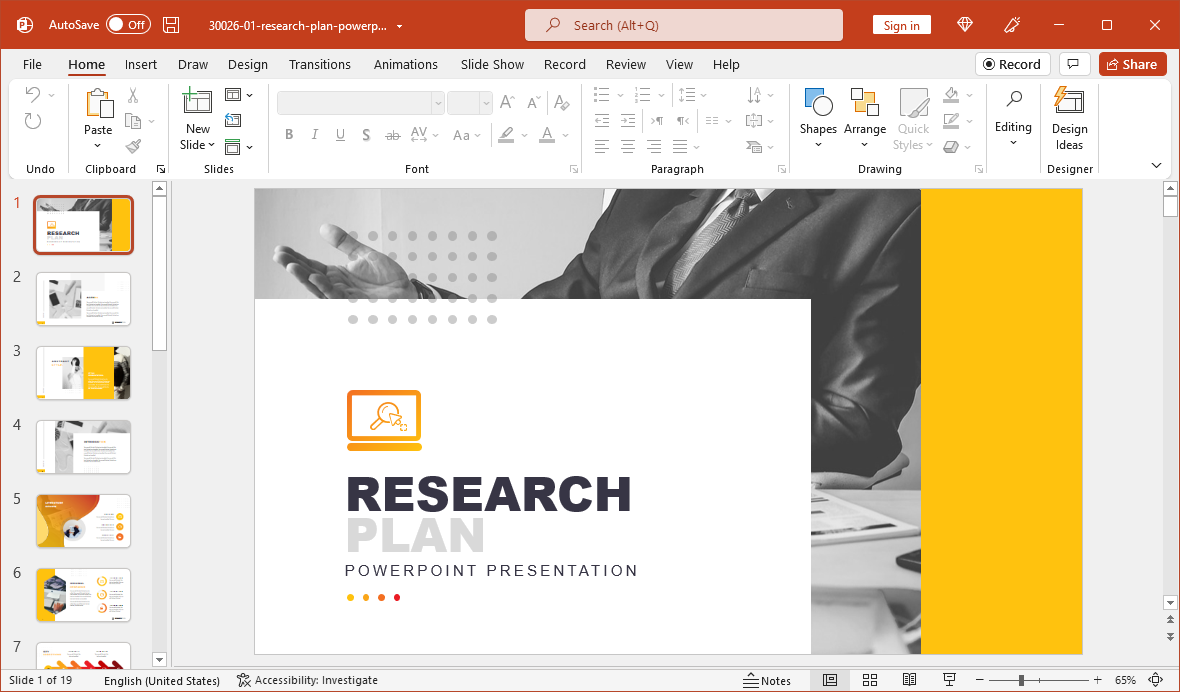Select slide 3 thumbnail
The image size is (1180, 692).
point(83,373)
